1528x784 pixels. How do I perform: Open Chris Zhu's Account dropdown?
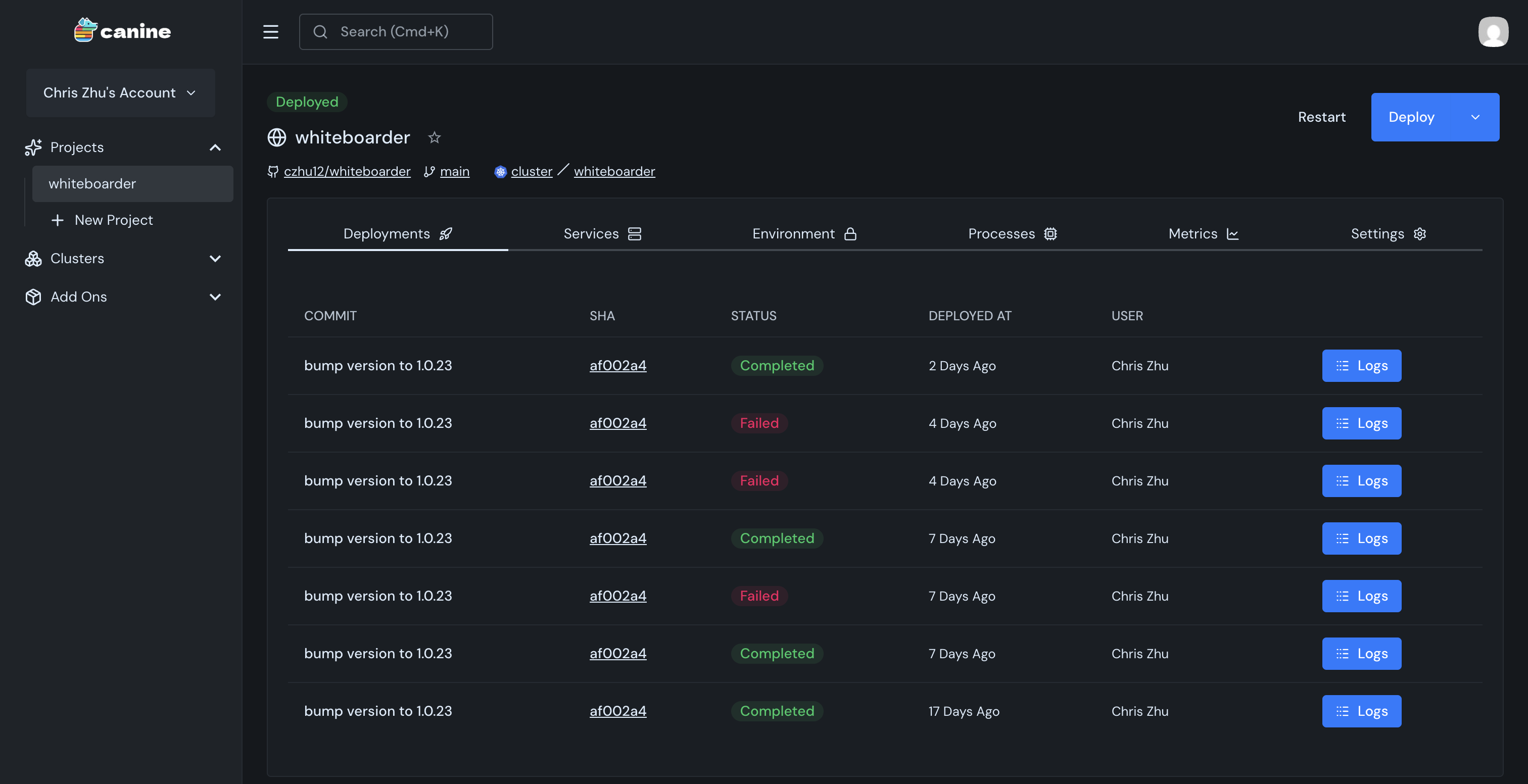pos(120,93)
